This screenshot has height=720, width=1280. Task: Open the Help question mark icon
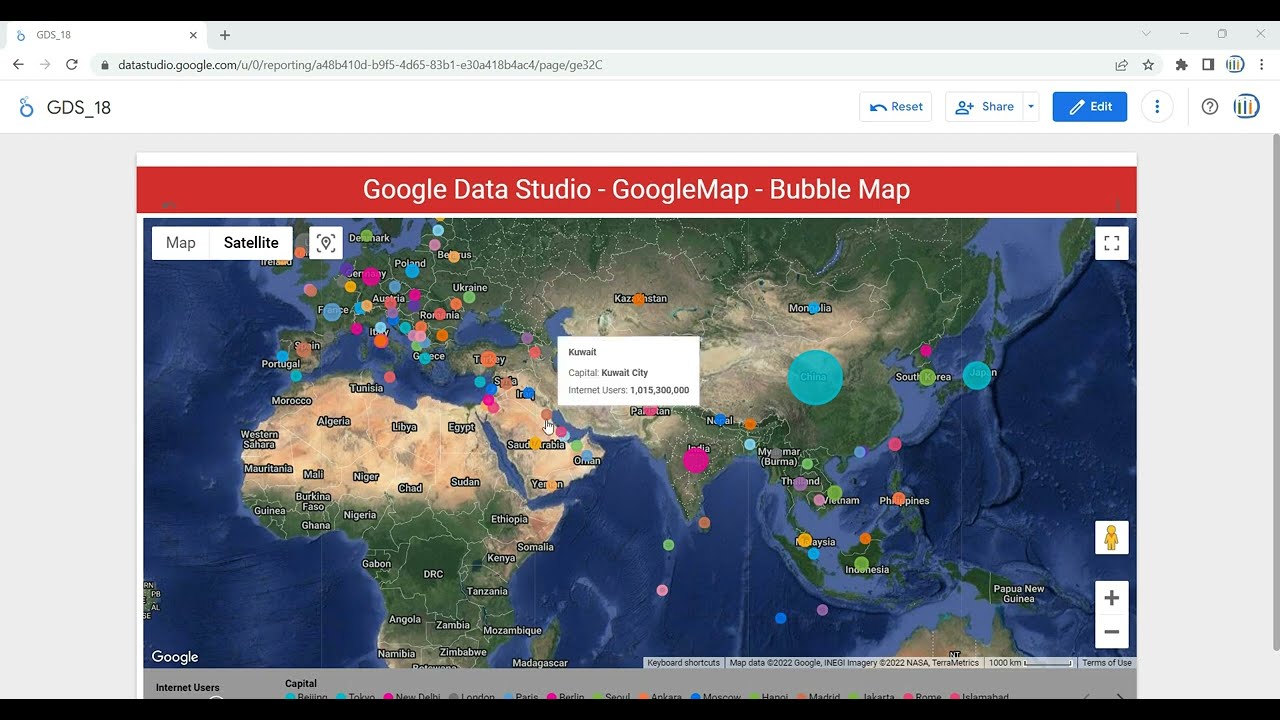point(1210,107)
